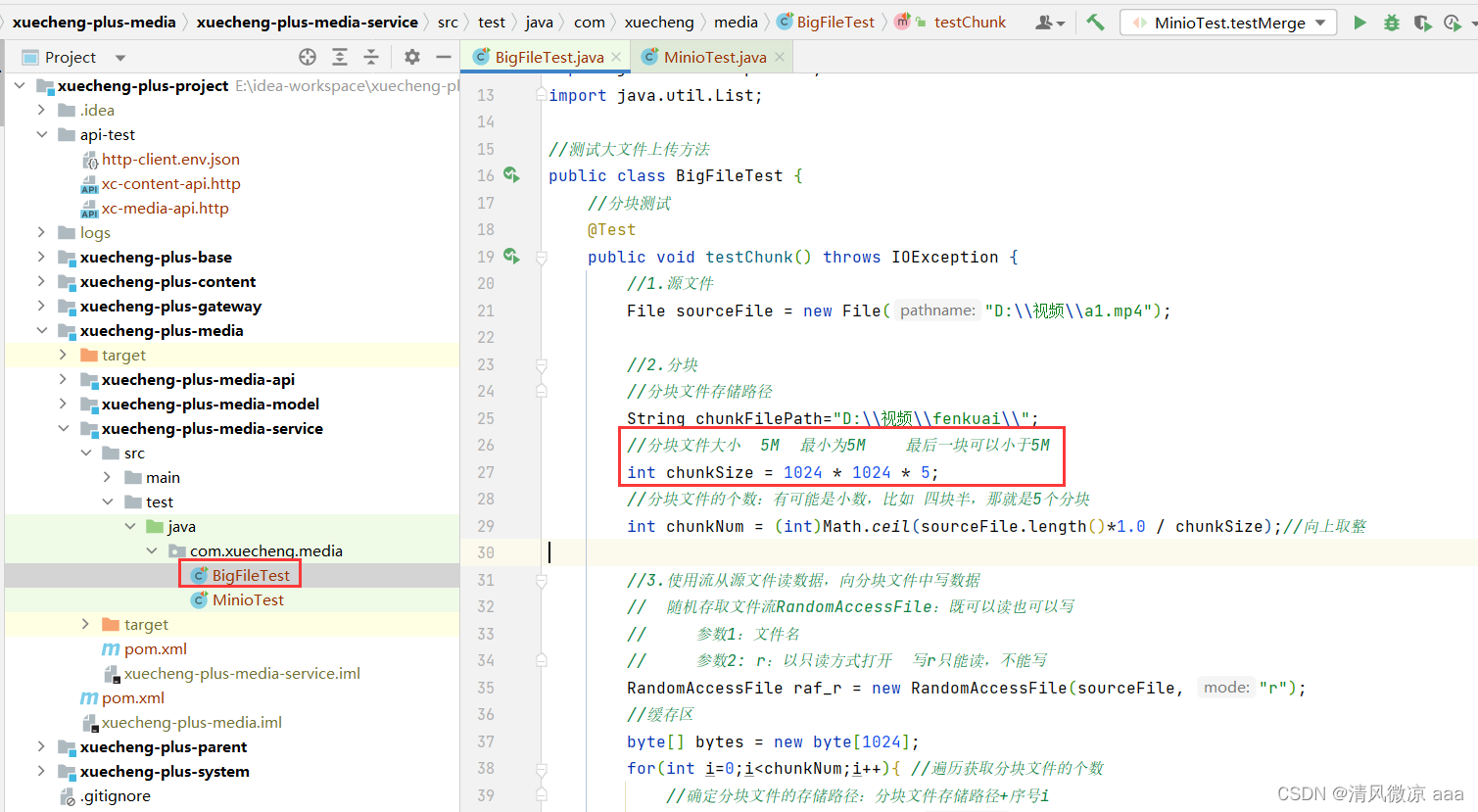Expand the xuecheng-plus-media-model module

(x=63, y=404)
